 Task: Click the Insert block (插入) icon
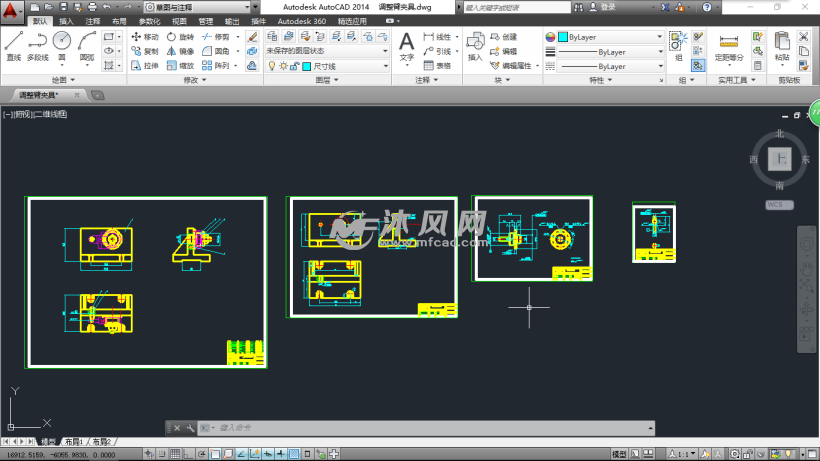(x=475, y=46)
